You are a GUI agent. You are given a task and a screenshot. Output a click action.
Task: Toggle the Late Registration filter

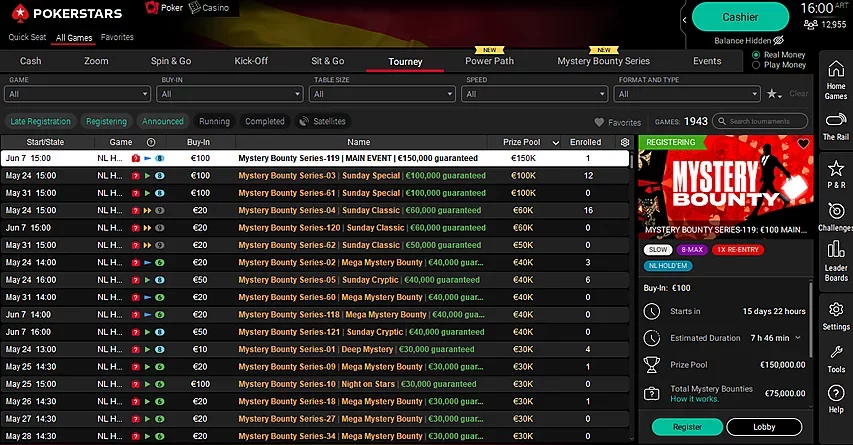(x=40, y=121)
